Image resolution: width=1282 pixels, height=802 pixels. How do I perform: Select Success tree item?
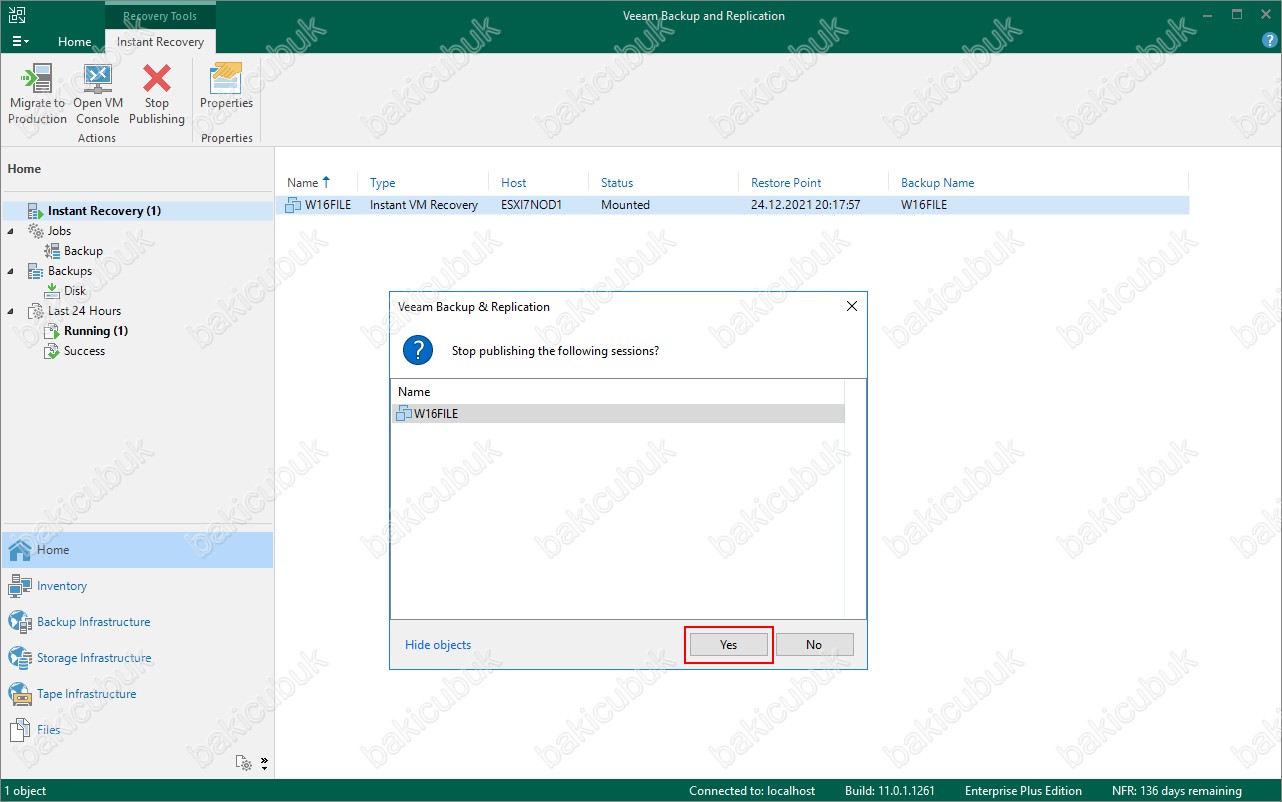tap(84, 351)
